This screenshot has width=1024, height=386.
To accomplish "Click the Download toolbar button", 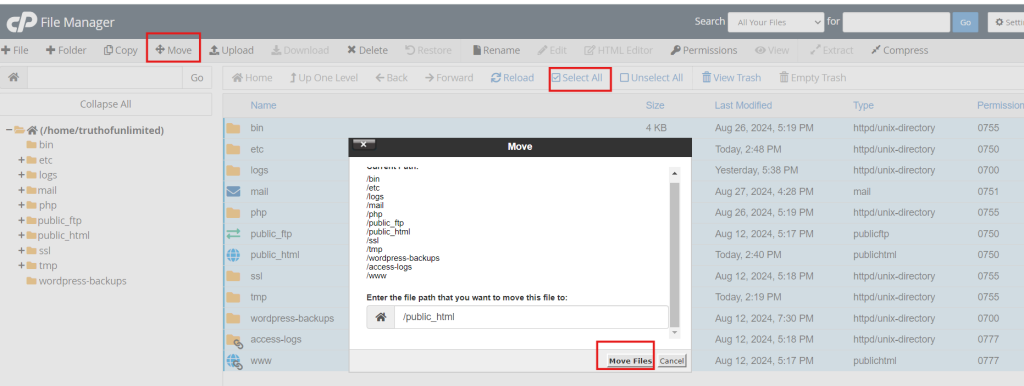I will pos(300,50).
